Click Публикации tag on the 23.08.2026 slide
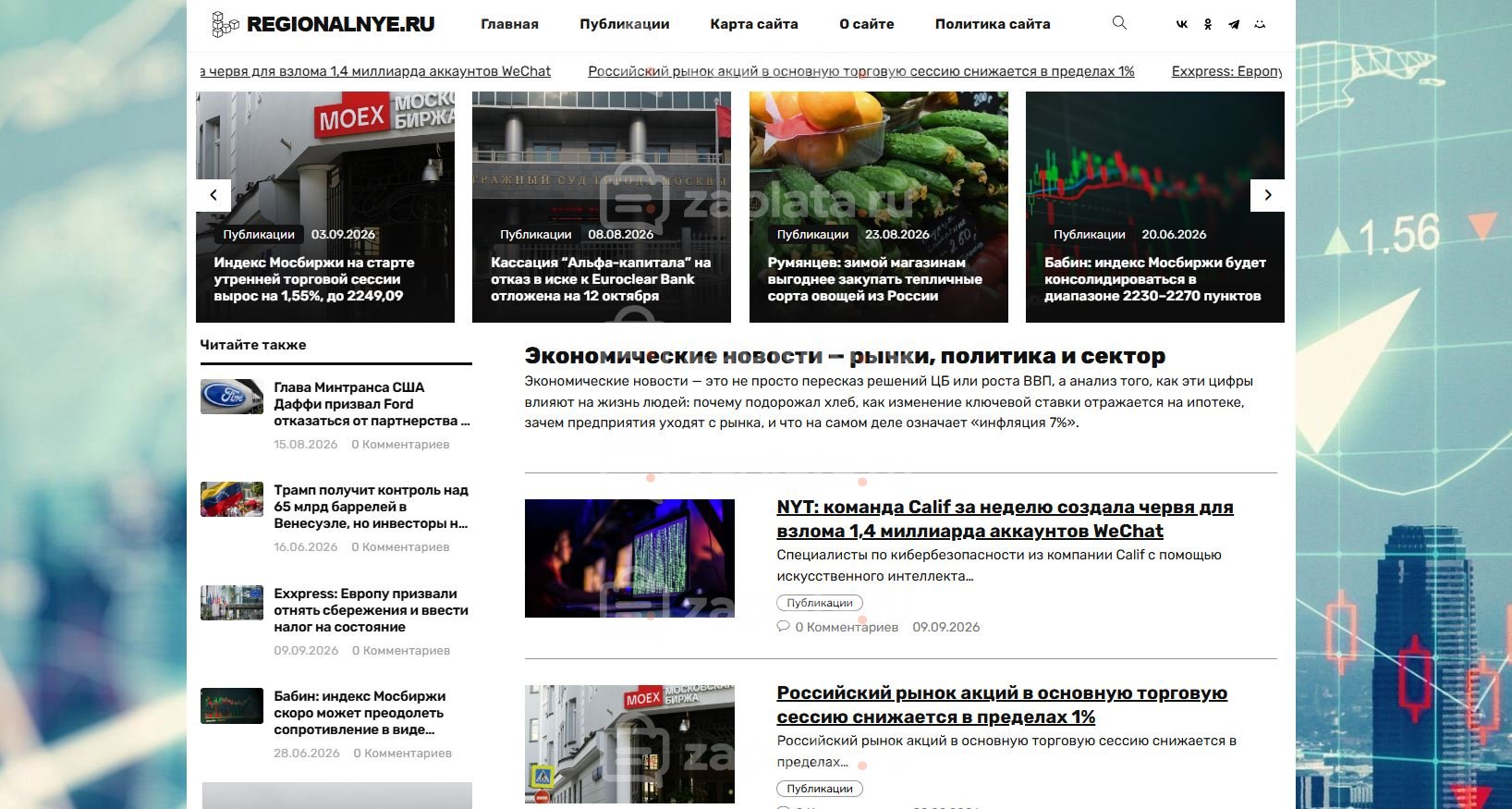This screenshot has width=1512, height=809. pyautogui.click(x=812, y=235)
